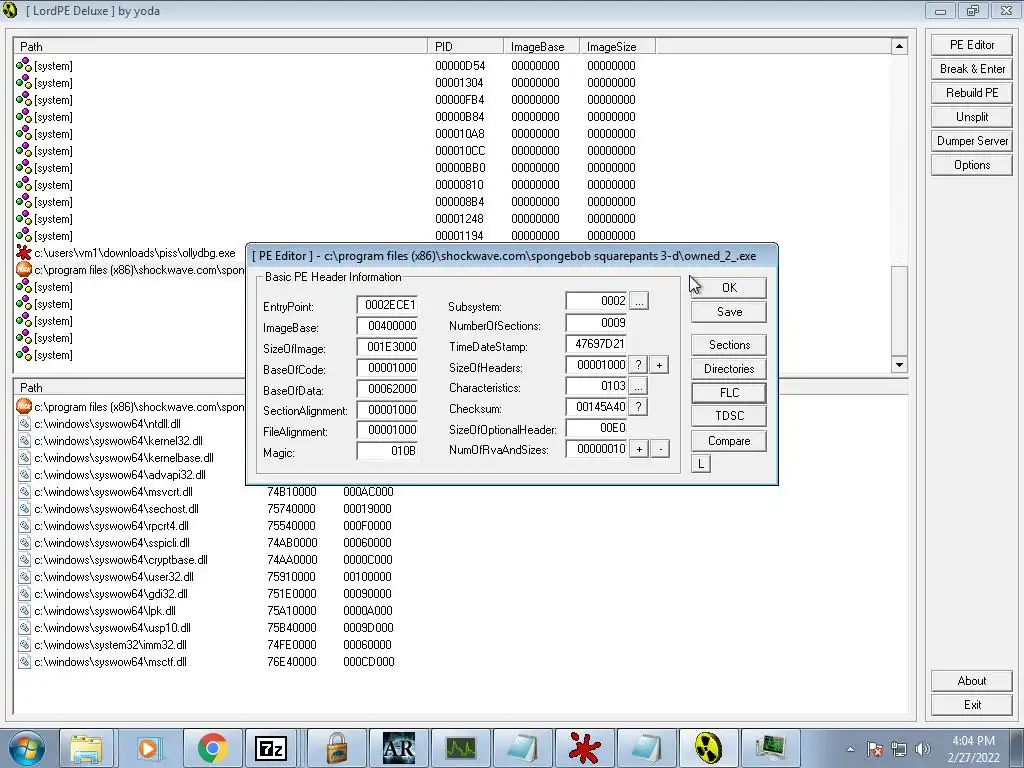Increase NumOfRvaAndSizes with plus button
Viewport: 1024px width, 768px height.
(639, 449)
